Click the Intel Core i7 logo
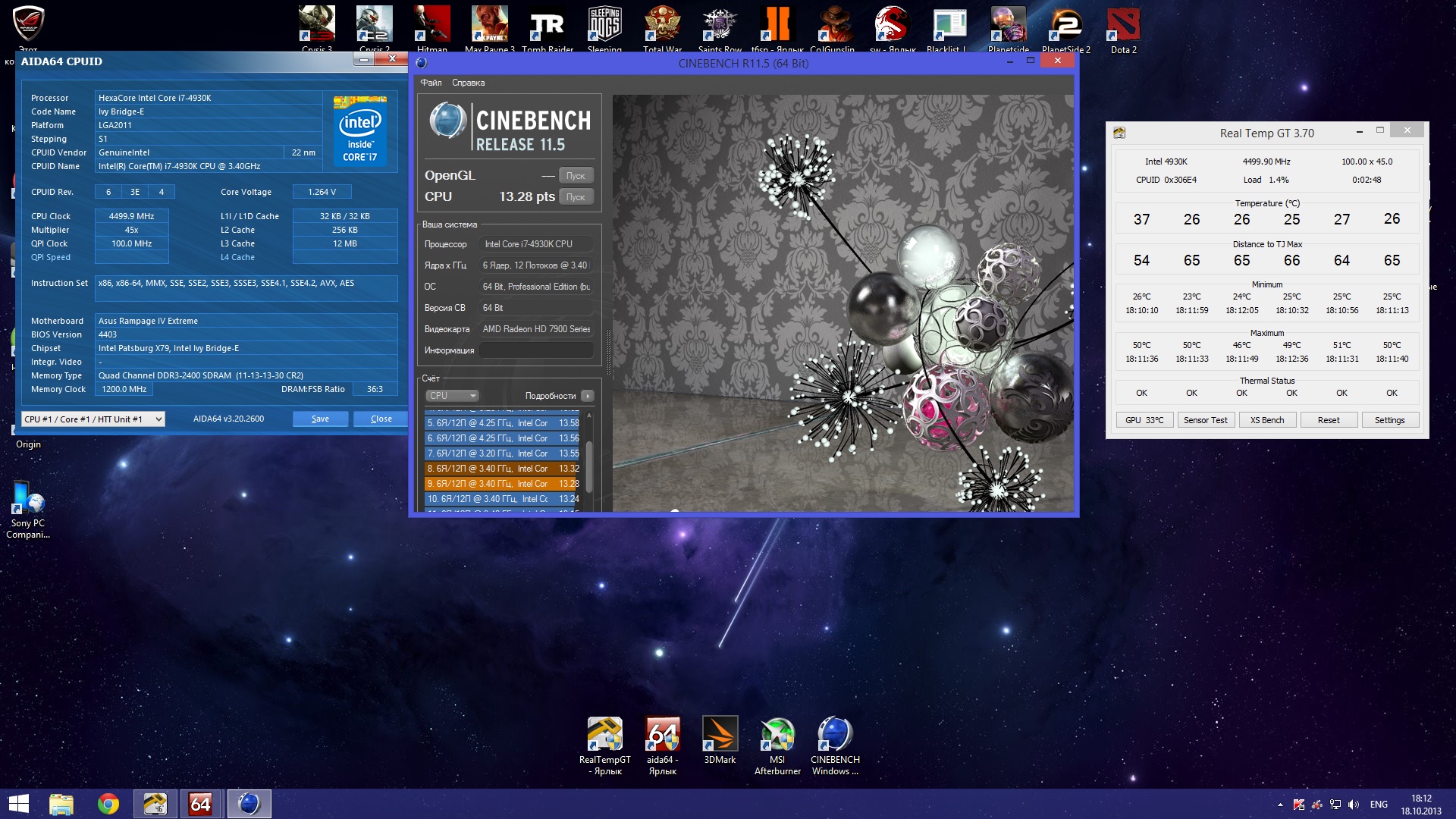This screenshot has height=819, width=1456. 360,130
